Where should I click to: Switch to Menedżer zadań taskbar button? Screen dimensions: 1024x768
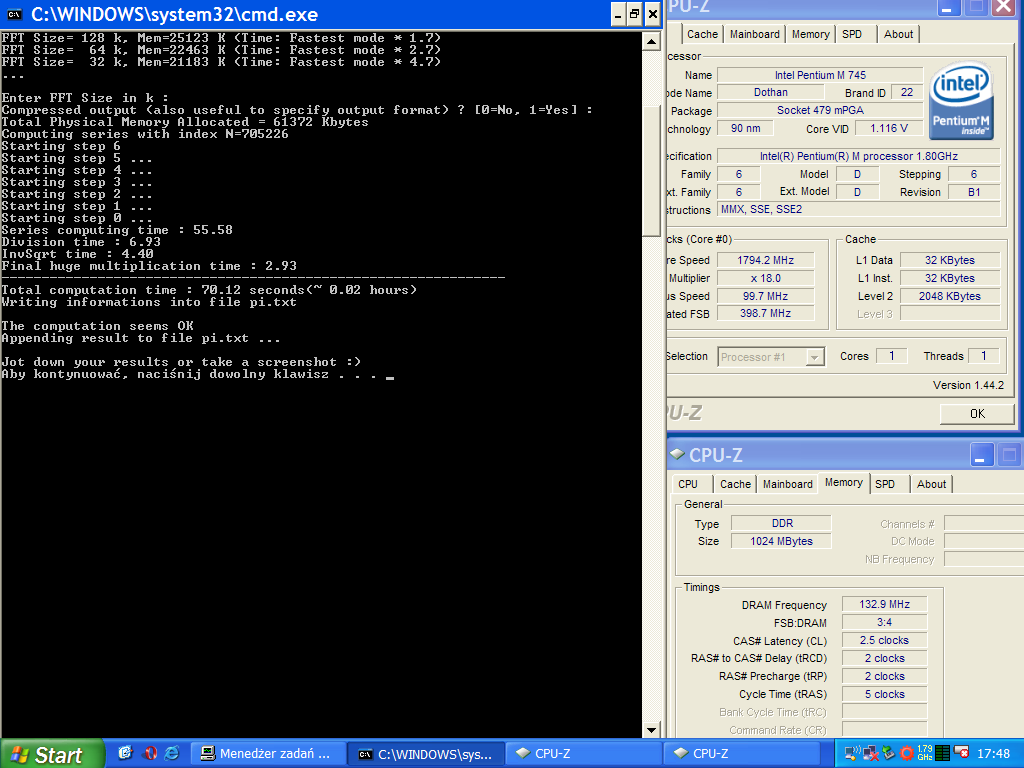(x=266, y=754)
